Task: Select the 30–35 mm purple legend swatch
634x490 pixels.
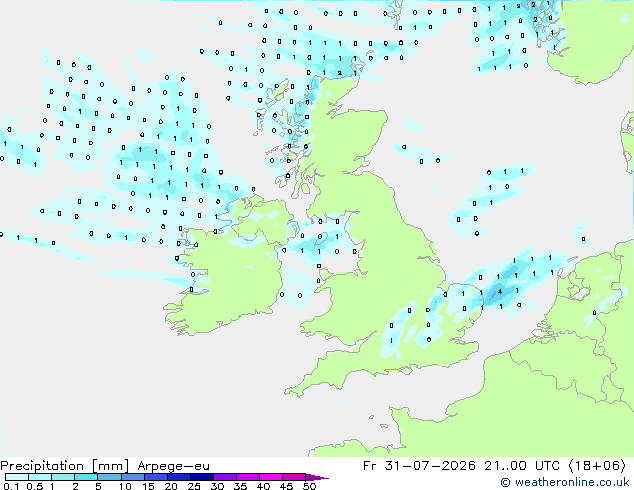Action: tap(225, 477)
